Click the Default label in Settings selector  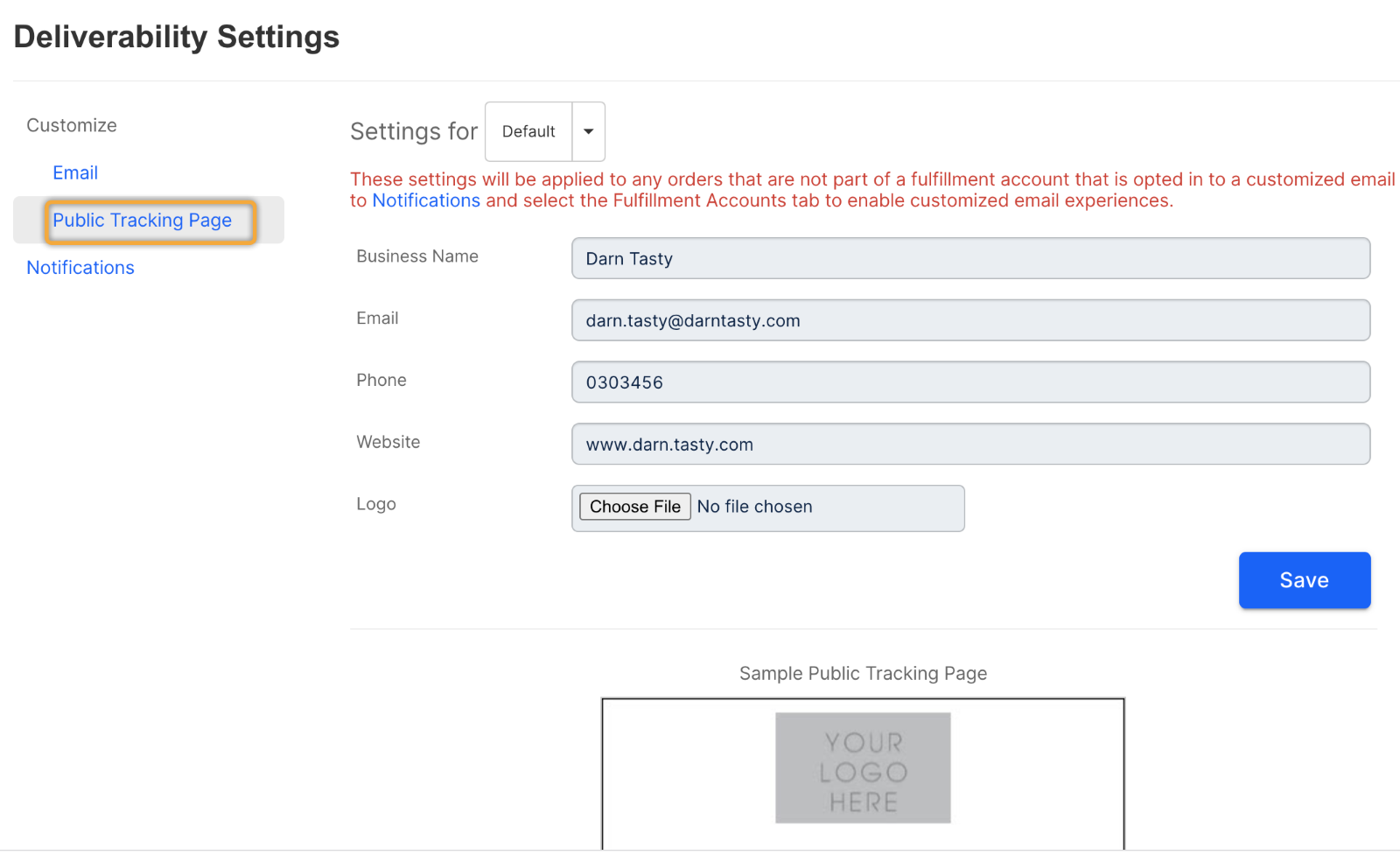(528, 132)
